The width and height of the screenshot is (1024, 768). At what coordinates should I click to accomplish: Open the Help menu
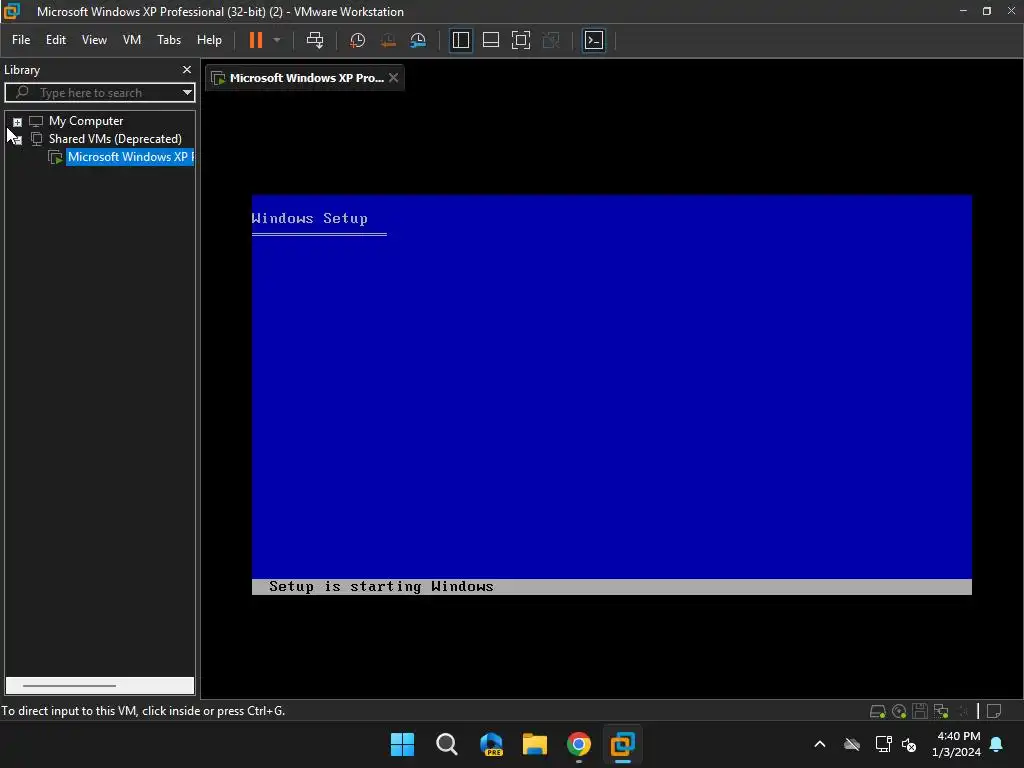pos(209,40)
